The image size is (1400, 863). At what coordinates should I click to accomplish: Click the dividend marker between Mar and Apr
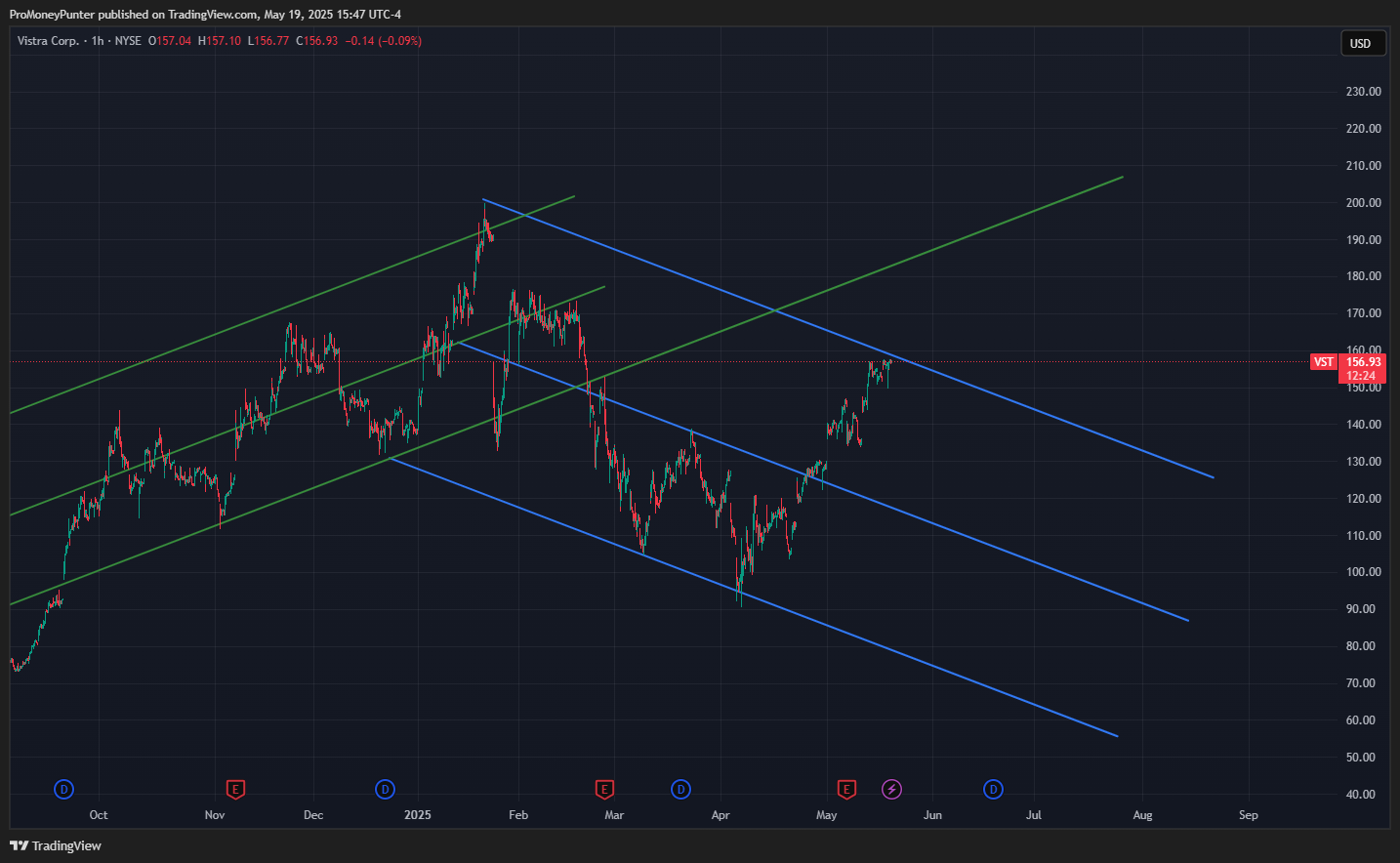click(680, 789)
